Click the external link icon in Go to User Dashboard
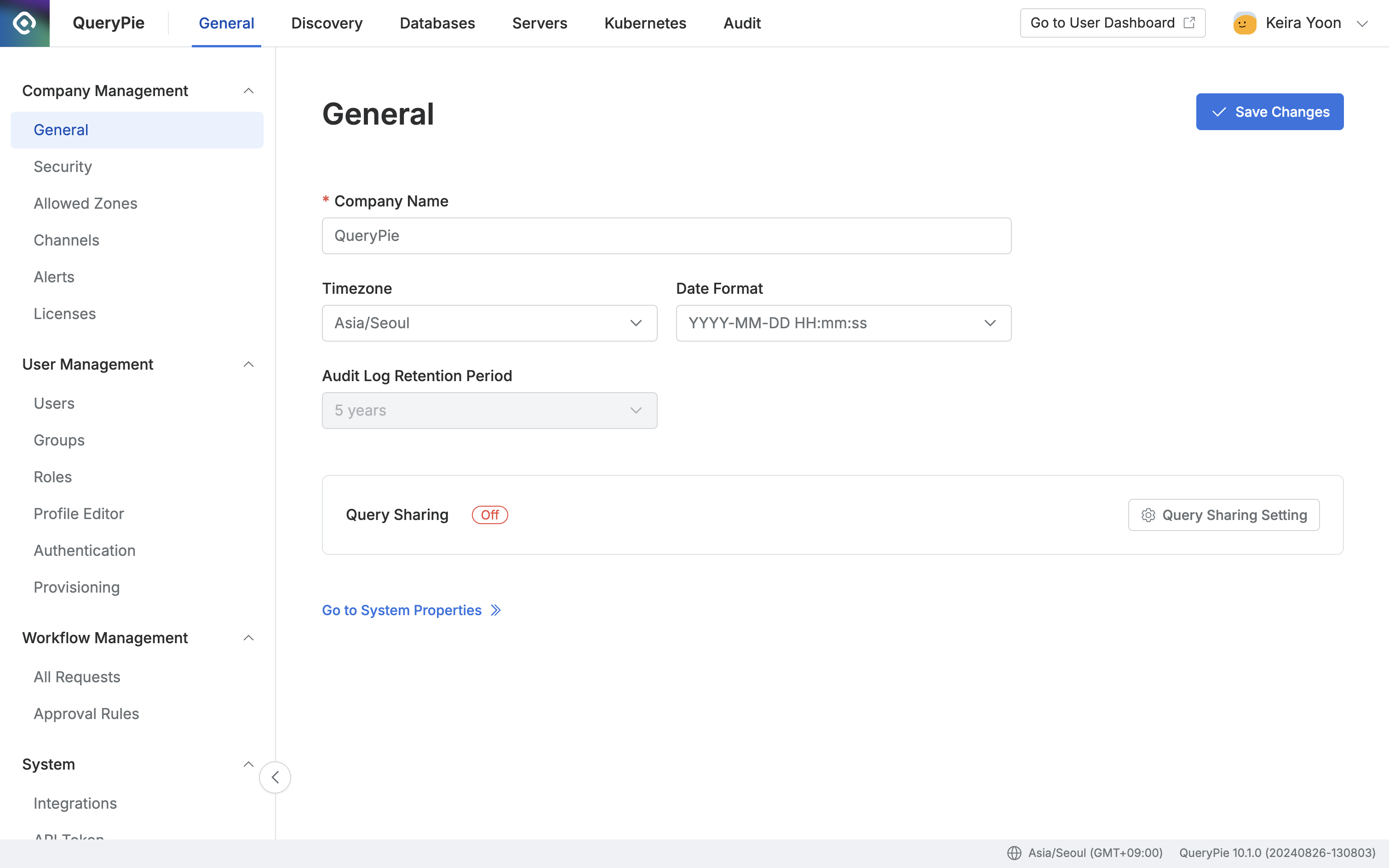Screen dimensions: 1389x868 [1190, 23]
